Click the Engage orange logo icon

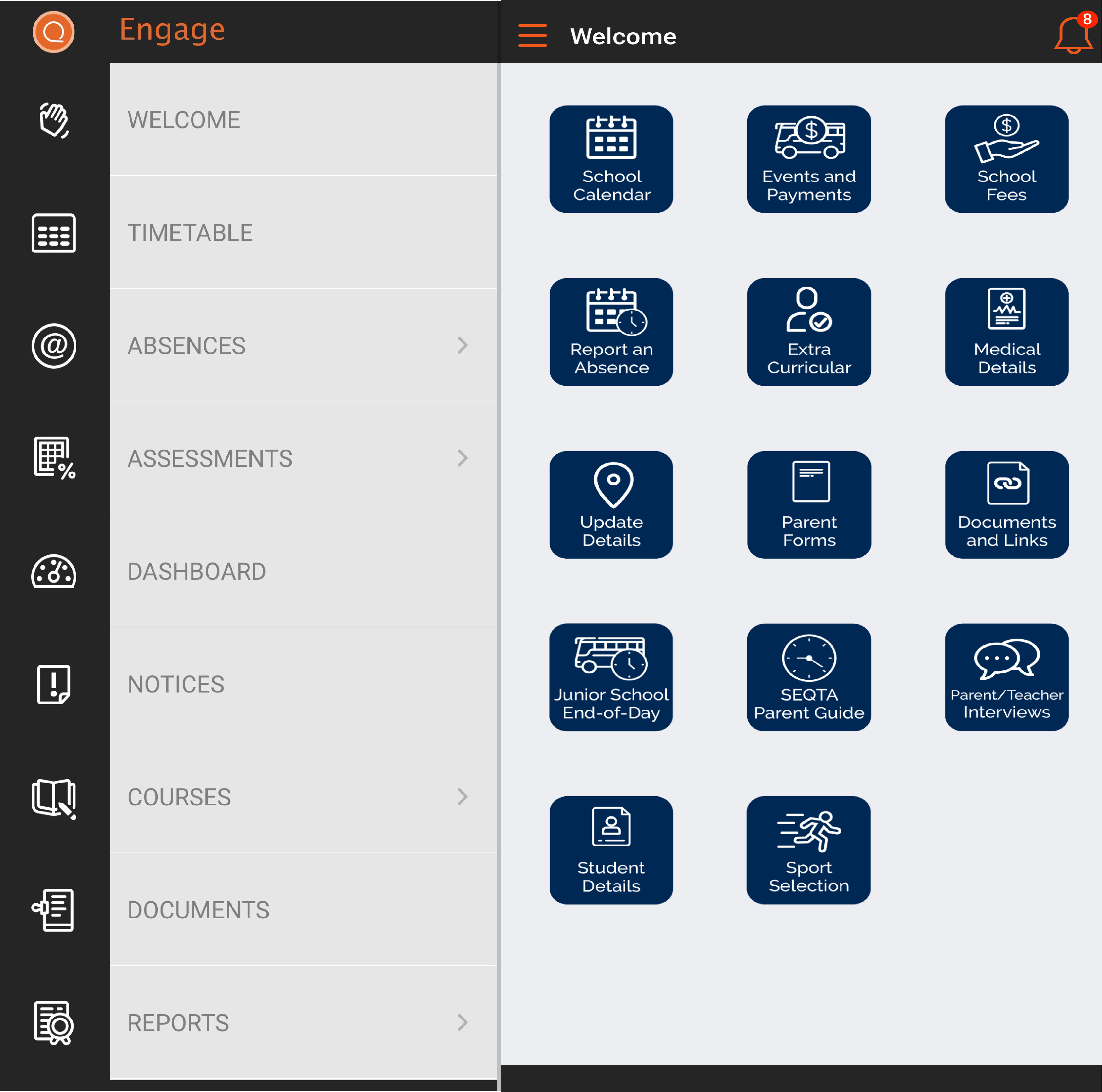tap(54, 32)
